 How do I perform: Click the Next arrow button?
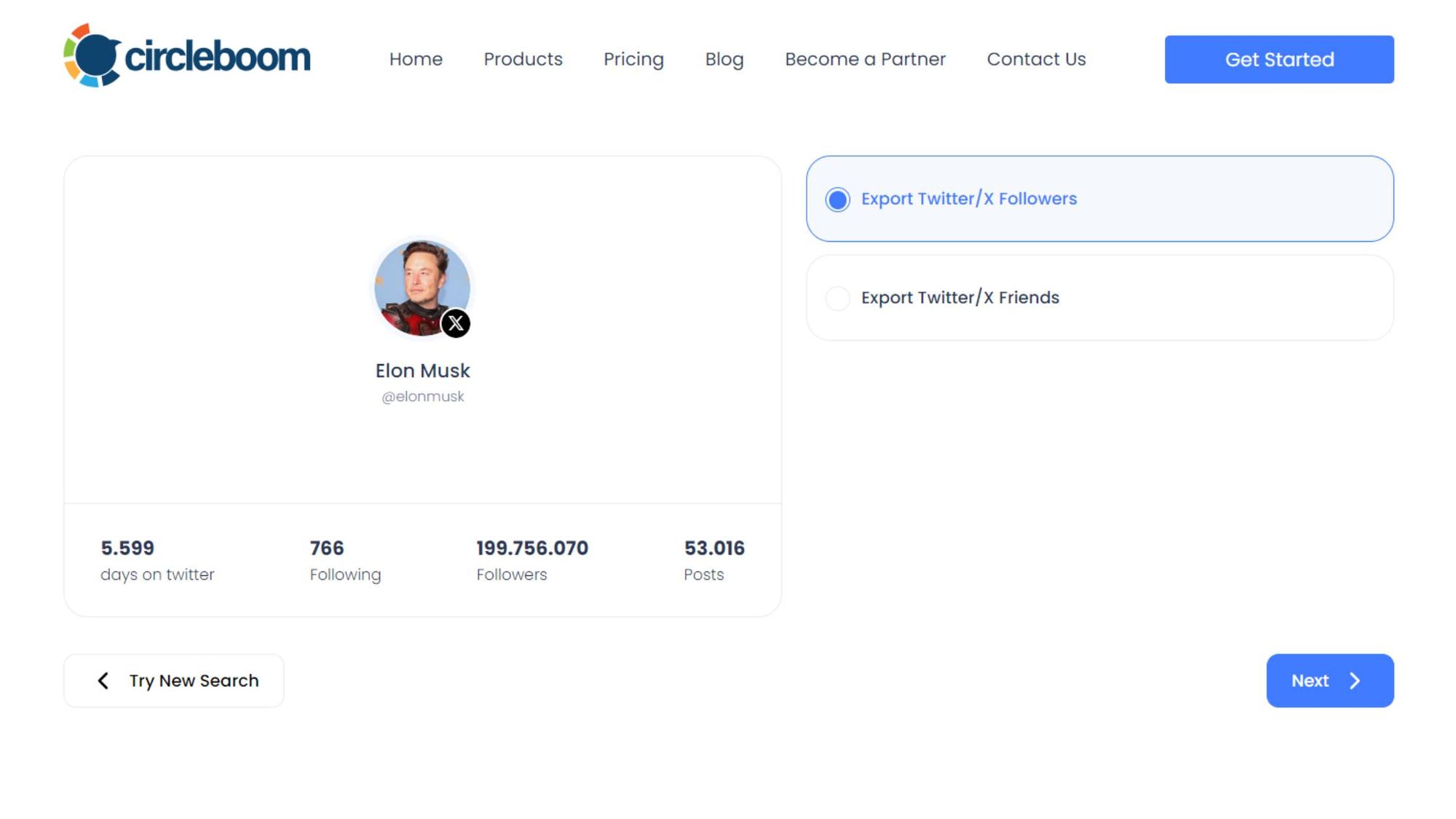(x=1330, y=680)
